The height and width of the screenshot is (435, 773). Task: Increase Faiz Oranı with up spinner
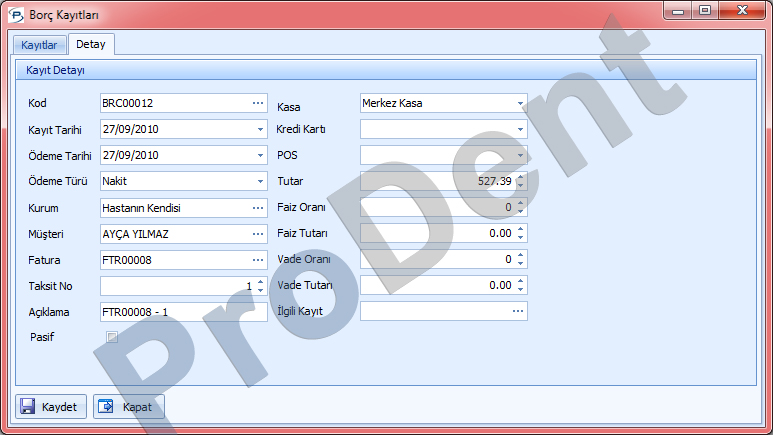(521, 203)
